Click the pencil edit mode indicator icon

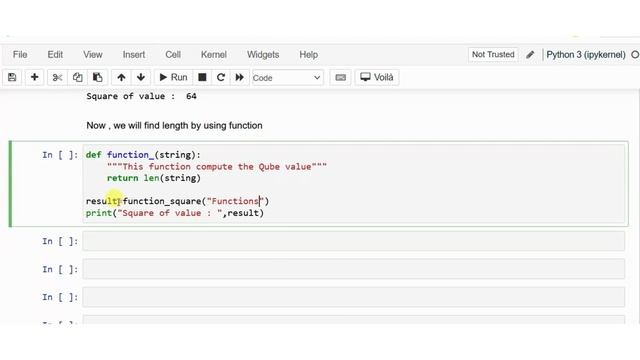(x=530, y=55)
